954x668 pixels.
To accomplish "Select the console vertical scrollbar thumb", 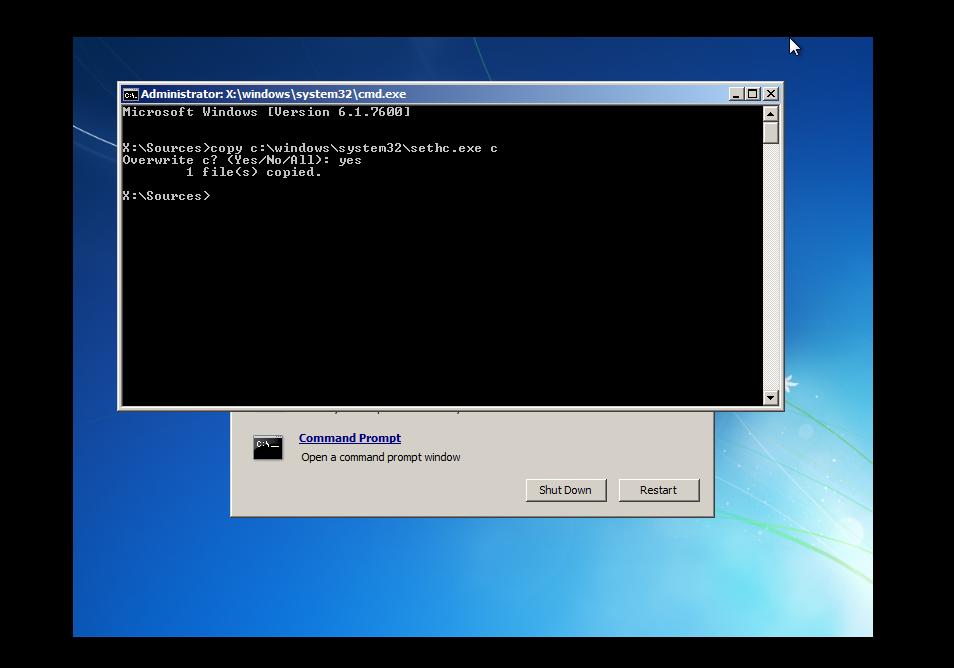I will click(770, 132).
